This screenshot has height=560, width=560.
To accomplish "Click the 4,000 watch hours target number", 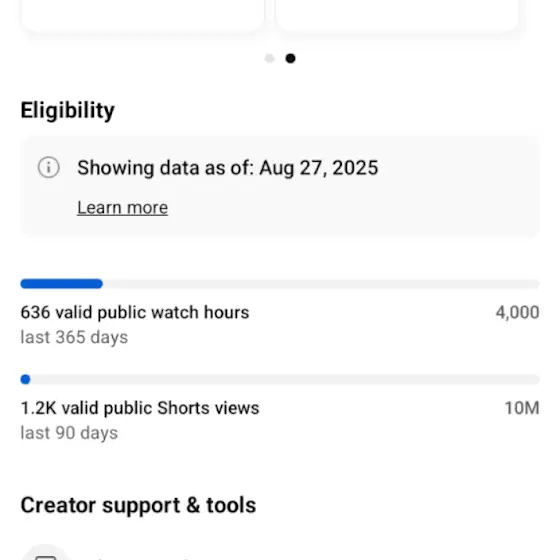I will [518, 312].
